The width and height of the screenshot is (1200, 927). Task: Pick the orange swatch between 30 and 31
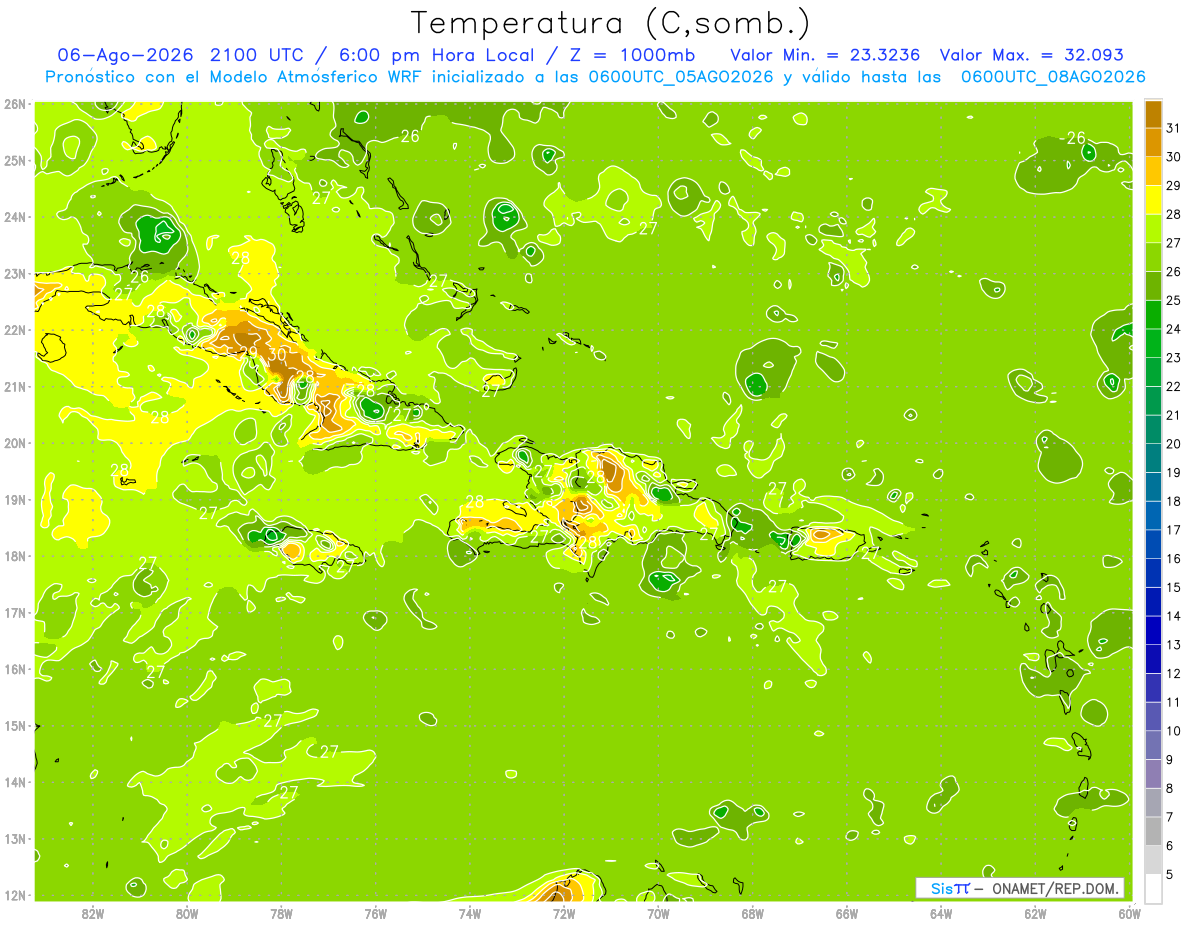[1153, 142]
